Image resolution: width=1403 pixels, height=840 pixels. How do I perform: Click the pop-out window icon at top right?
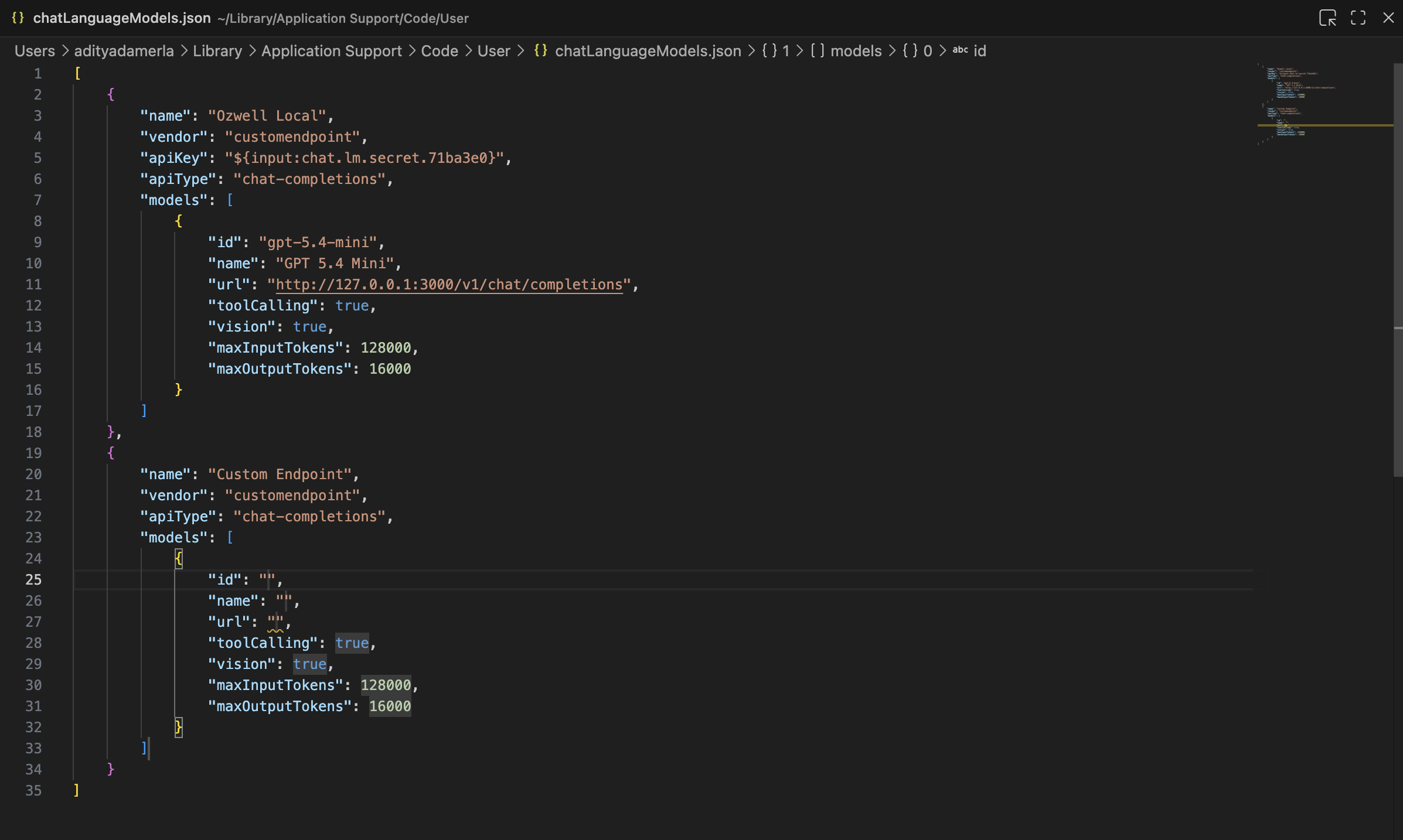(x=1328, y=18)
